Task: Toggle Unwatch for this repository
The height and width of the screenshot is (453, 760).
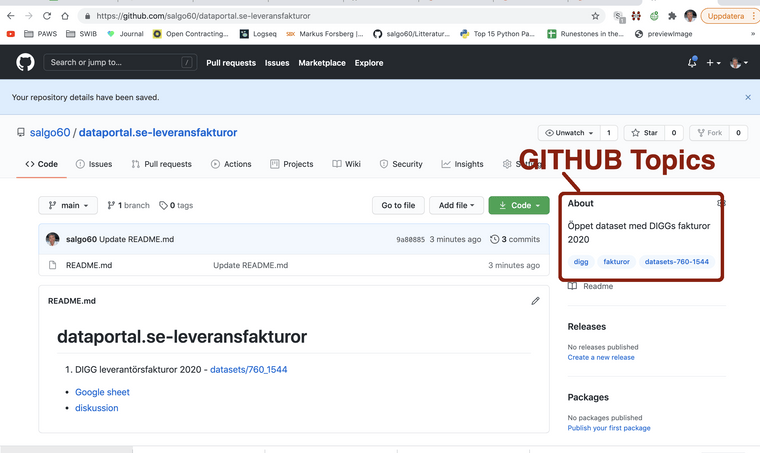Action: (567, 132)
